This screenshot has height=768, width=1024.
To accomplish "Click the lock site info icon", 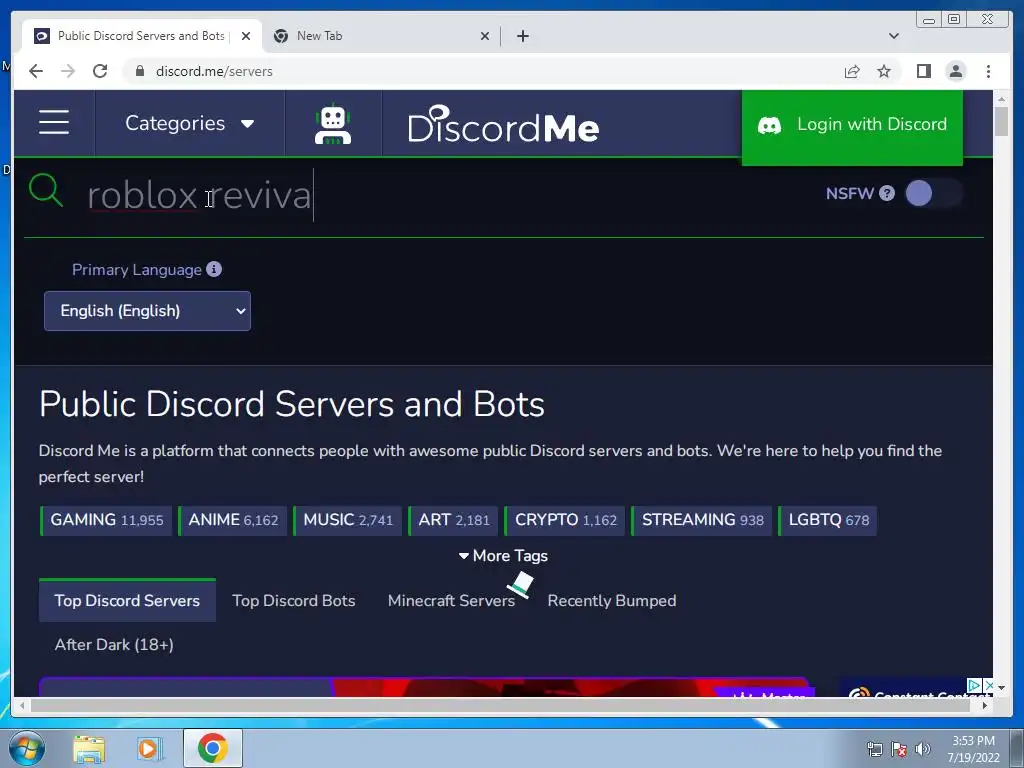I will [x=139, y=71].
